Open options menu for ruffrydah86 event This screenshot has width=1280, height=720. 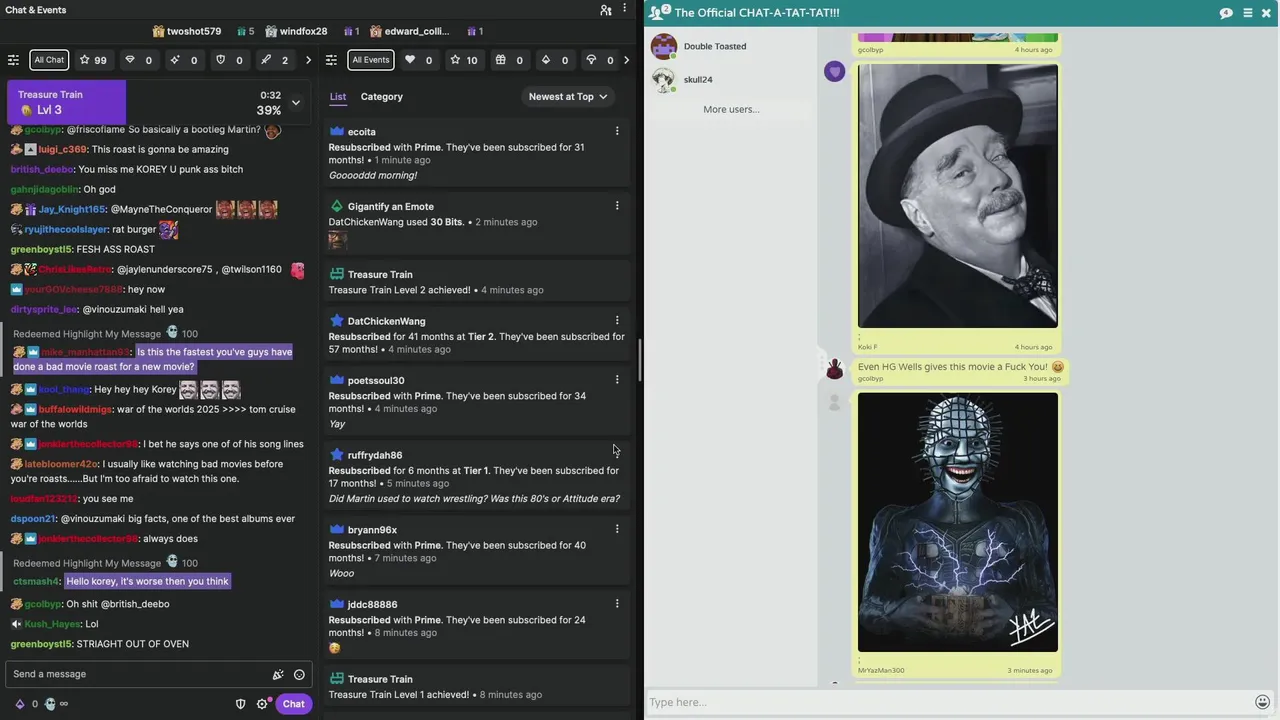617,455
